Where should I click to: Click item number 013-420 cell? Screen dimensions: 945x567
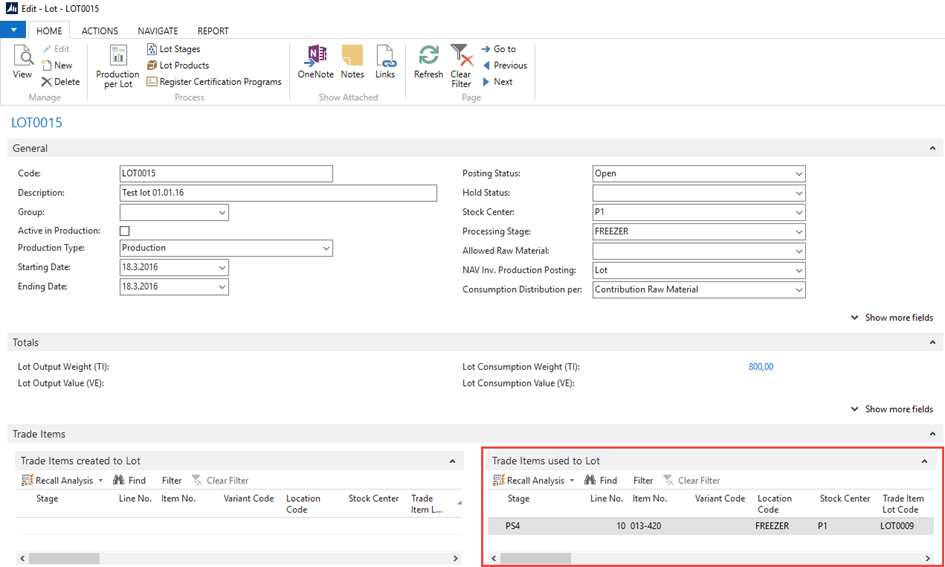click(645, 526)
